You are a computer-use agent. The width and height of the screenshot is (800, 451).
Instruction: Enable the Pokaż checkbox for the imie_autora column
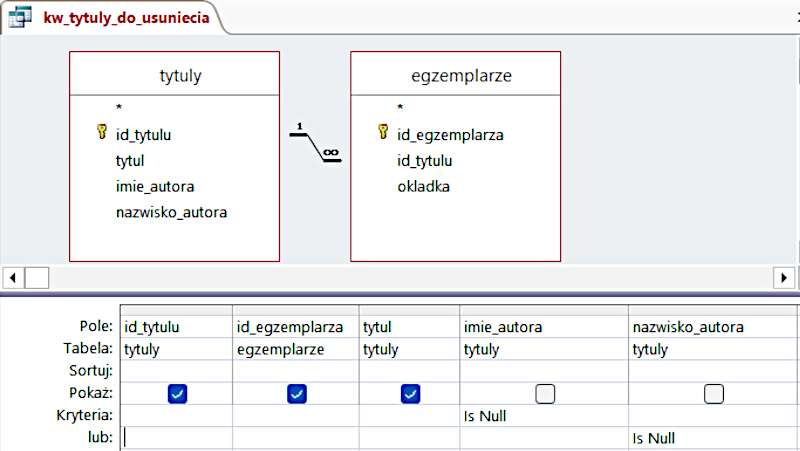[x=544, y=394]
